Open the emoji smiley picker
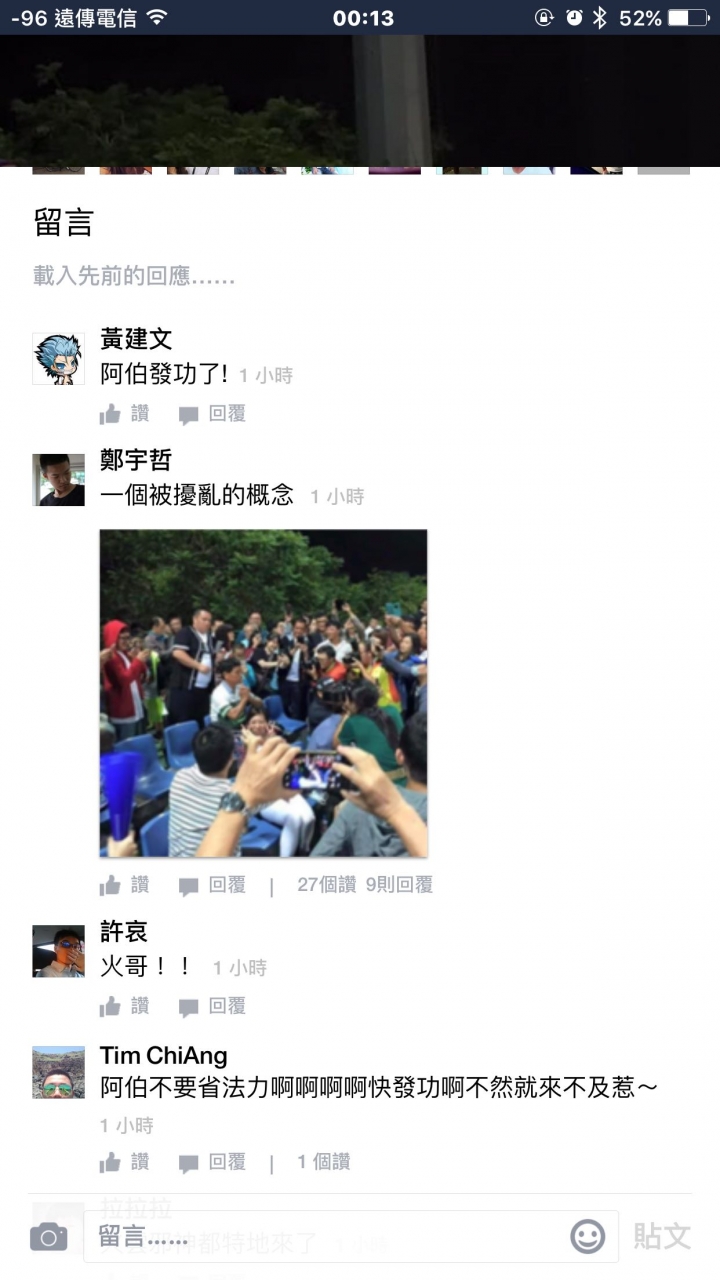This screenshot has height=1280, width=720. 588,1237
